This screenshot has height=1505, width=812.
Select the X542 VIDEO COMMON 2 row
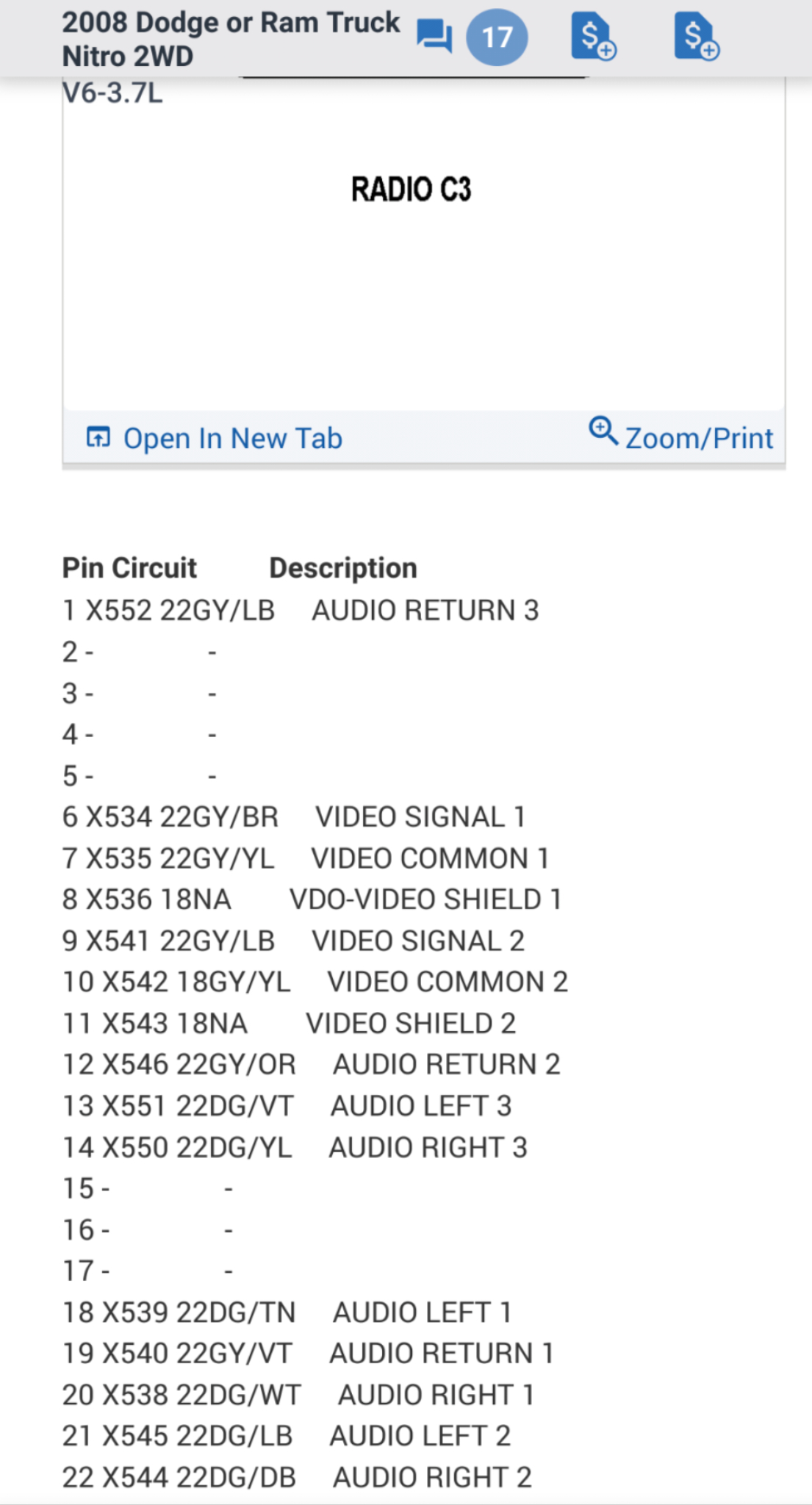[x=315, y=982]
